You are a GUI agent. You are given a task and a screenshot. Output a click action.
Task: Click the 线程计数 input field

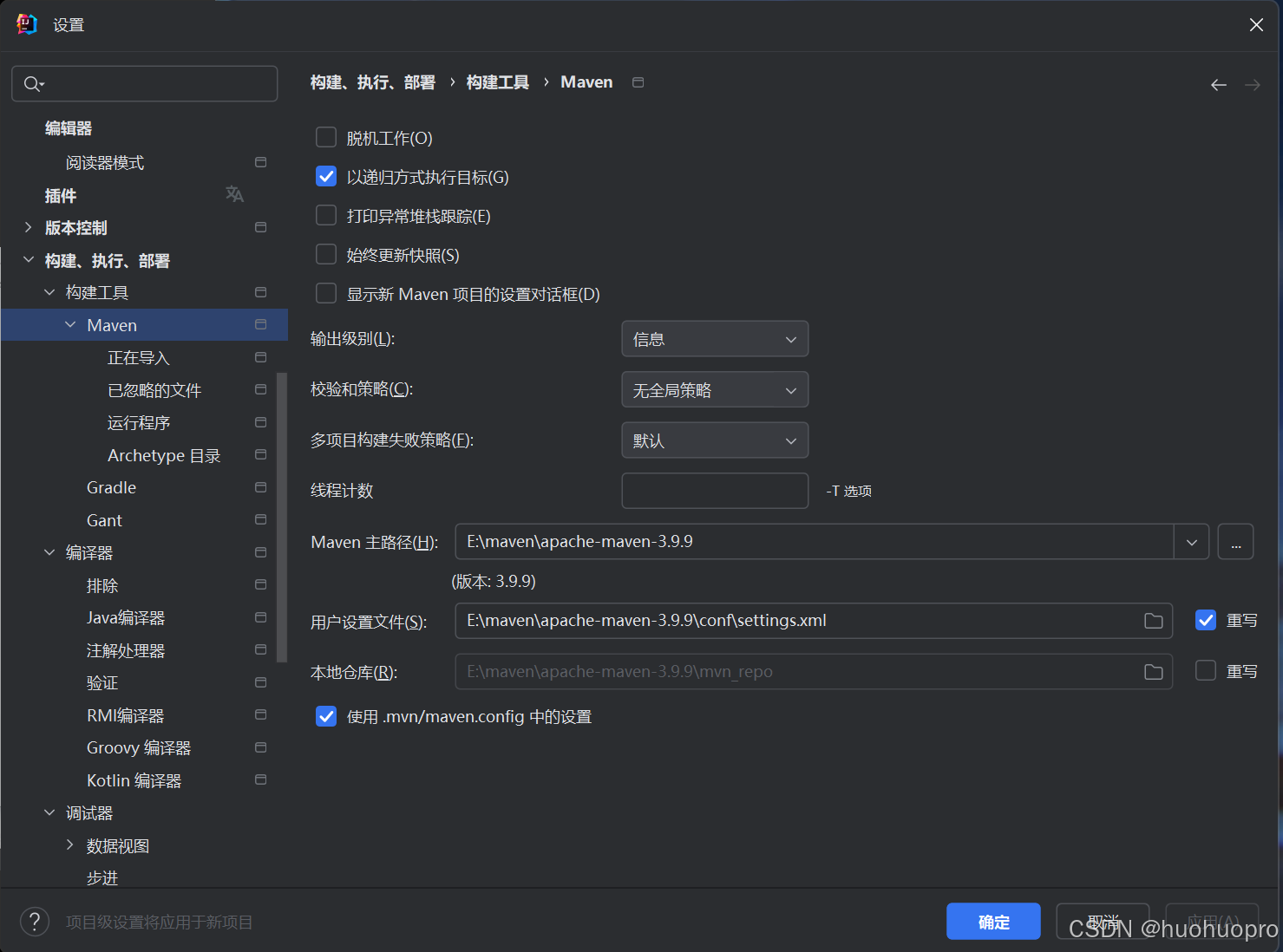click(715, 491)
